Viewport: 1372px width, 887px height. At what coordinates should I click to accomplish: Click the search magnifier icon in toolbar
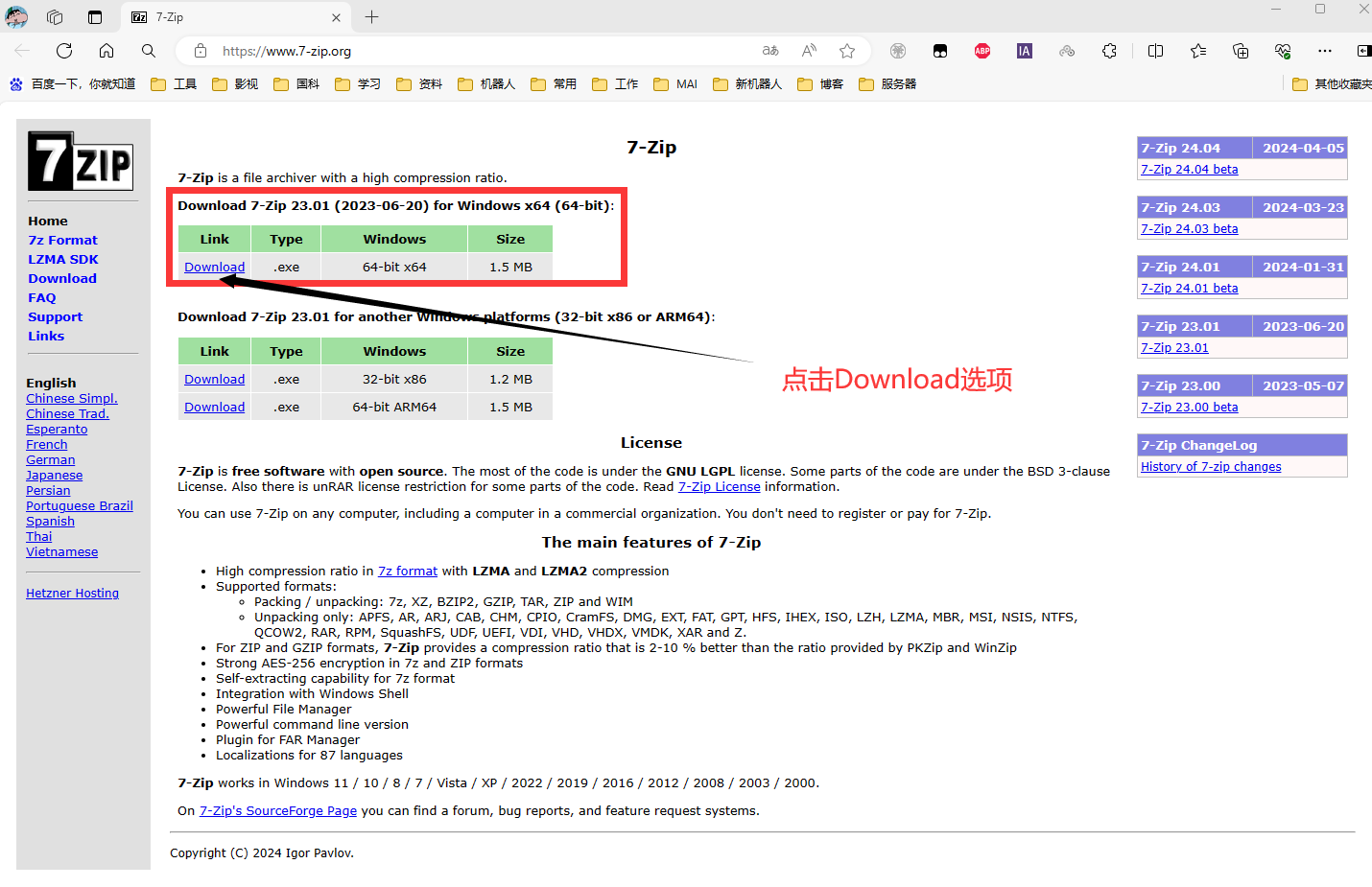[148, 51]
